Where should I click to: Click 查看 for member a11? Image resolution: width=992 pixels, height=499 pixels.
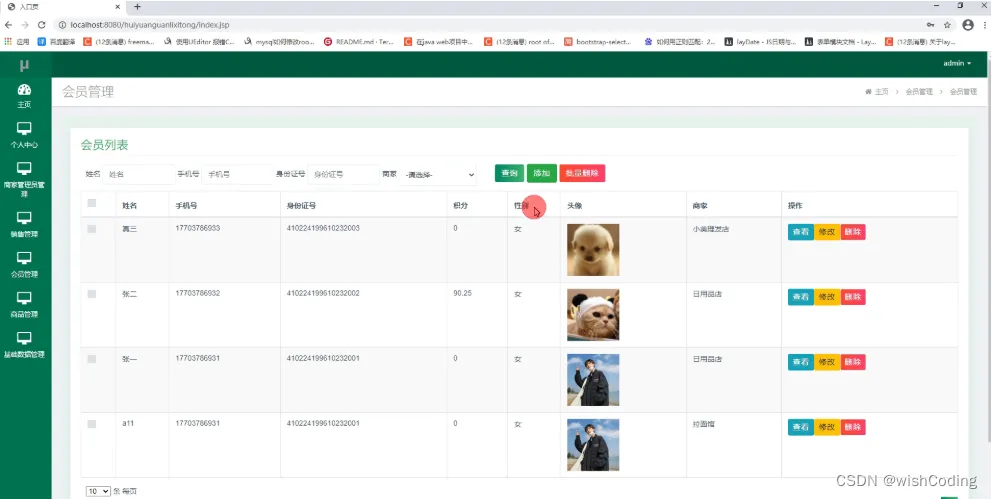point(800,427)
